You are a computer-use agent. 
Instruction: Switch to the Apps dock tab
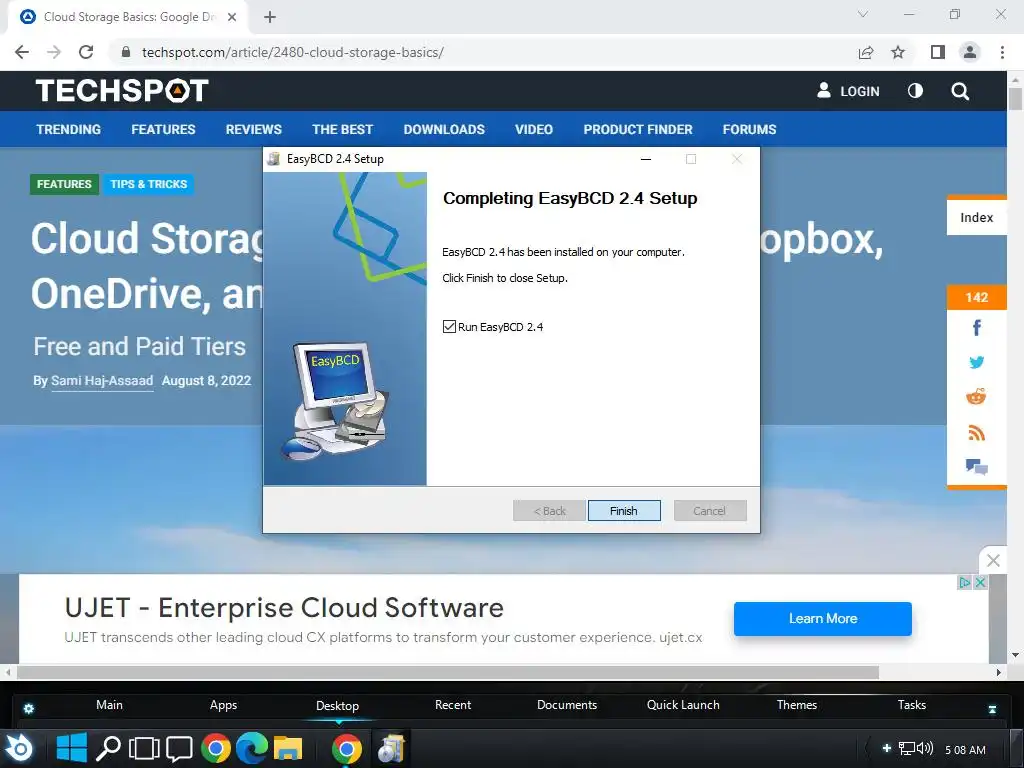[223, 705]
